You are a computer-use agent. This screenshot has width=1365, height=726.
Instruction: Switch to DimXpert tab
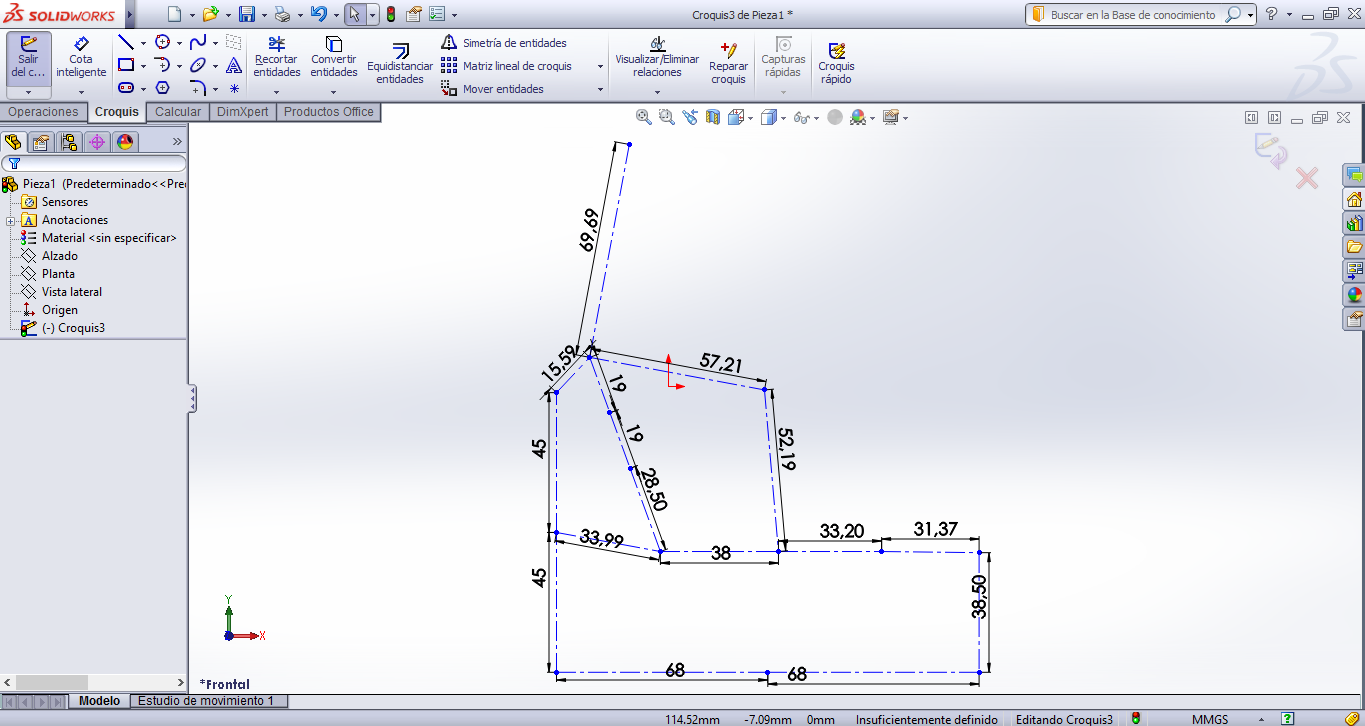pyautogui.click(x=242, y=112)
